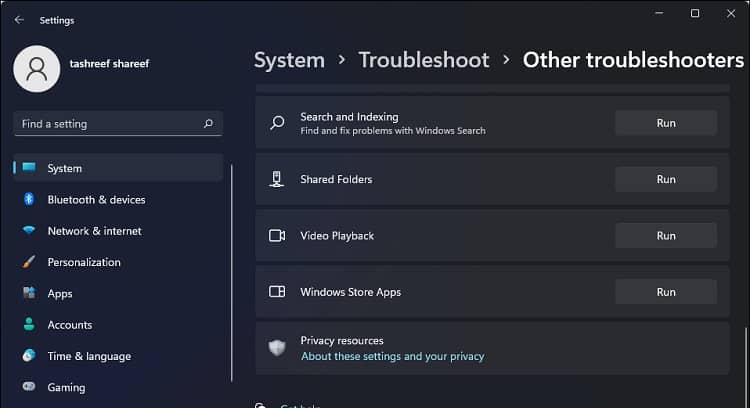Click the Other troubleshooters page title
This screenshot has height=408, width=750.
[x=633, y=60]
